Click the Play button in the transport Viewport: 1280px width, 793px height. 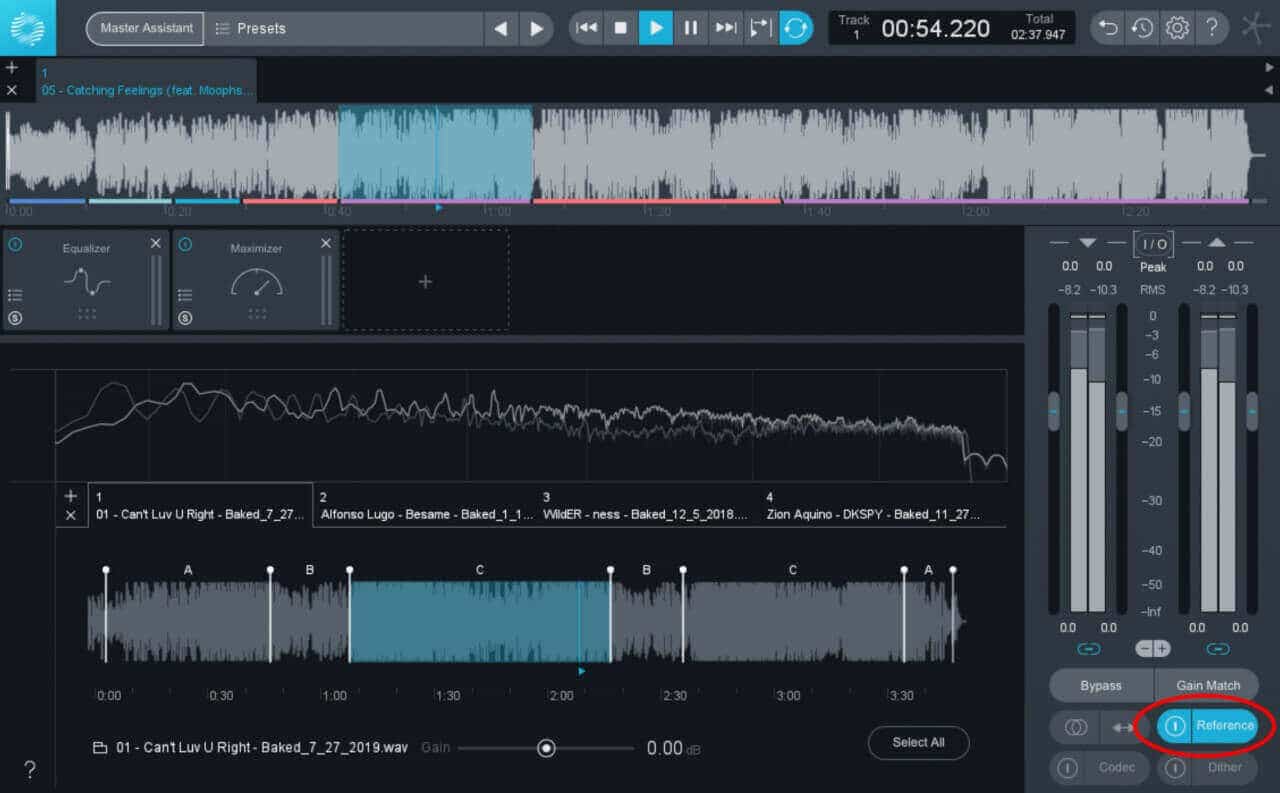pyautogui.click(x=656, y=28)
